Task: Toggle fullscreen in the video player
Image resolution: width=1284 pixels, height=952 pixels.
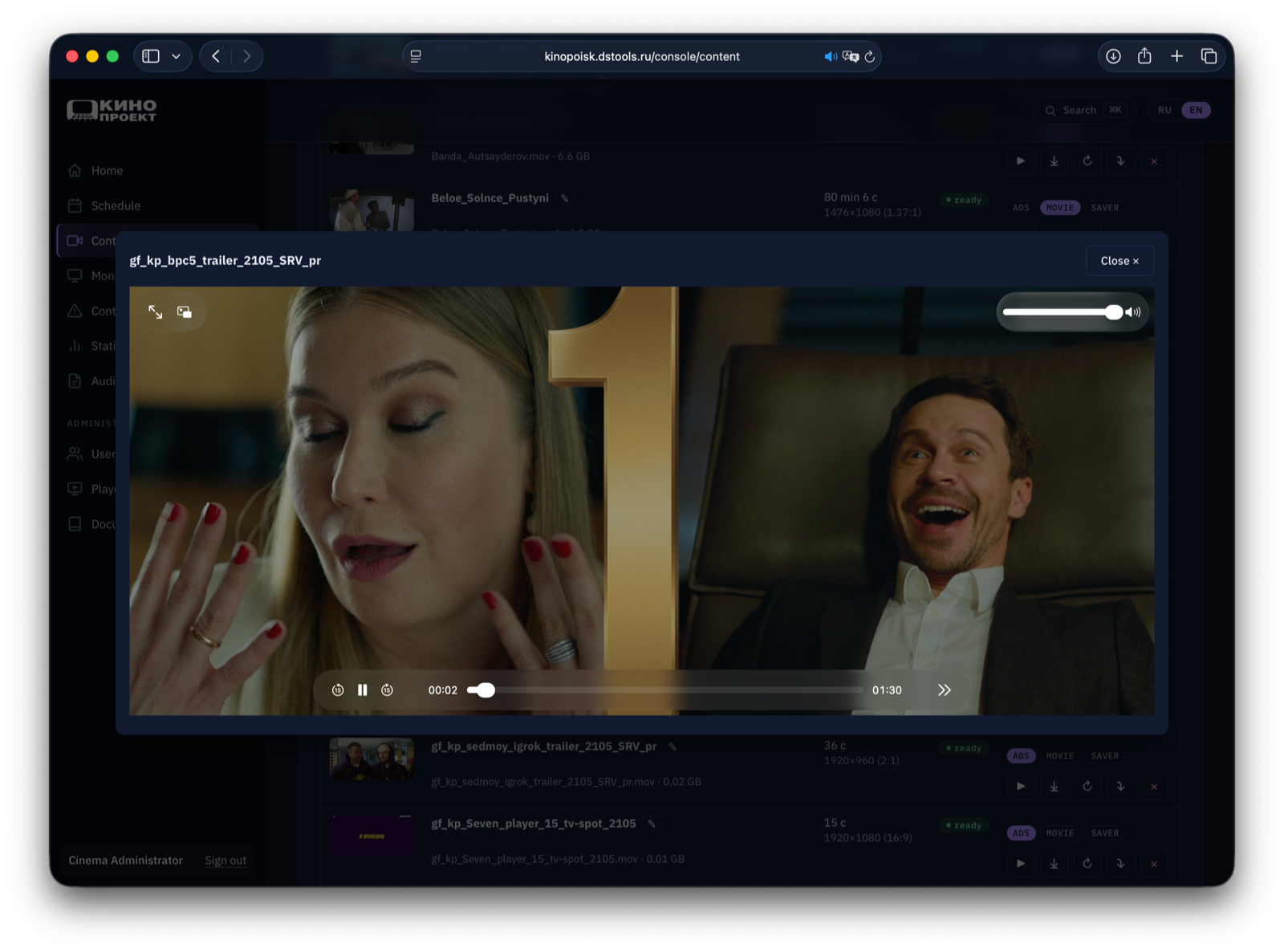Action: click(156, 312)
